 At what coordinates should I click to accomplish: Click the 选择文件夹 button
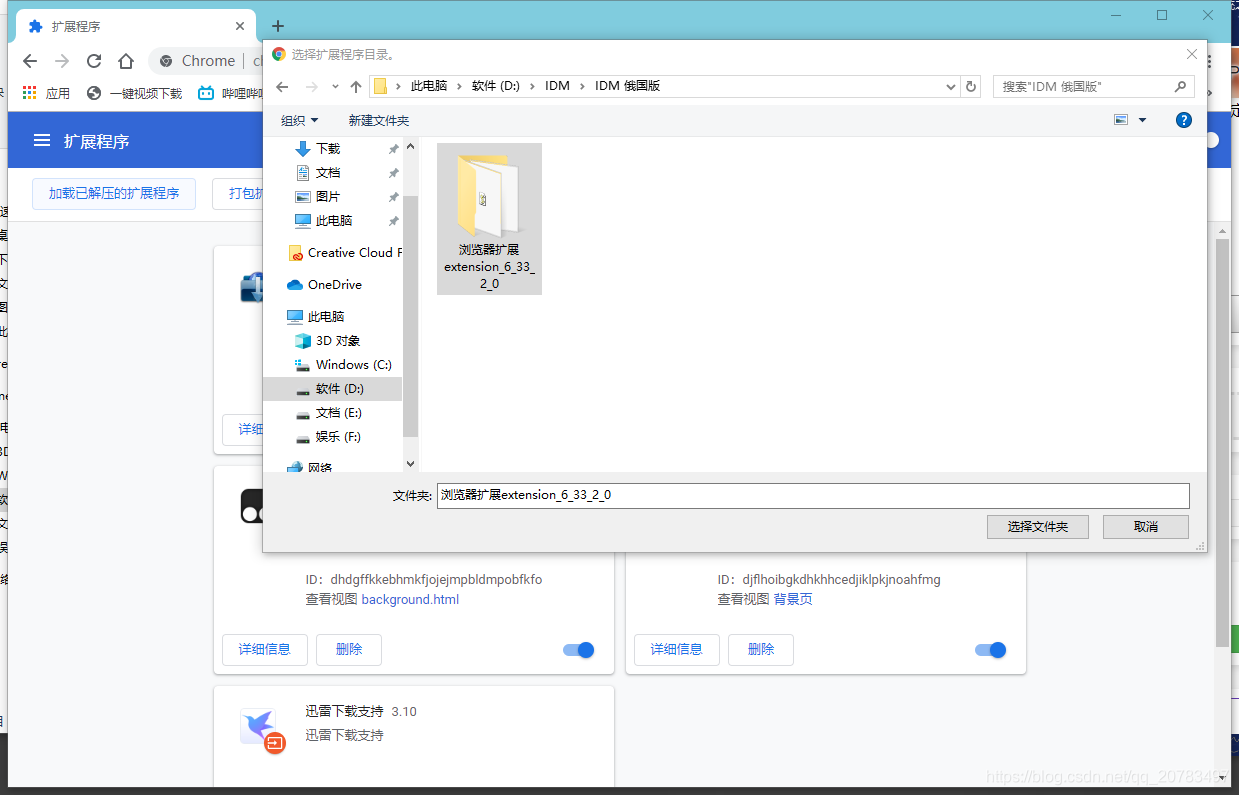(x=1037, y=526)
